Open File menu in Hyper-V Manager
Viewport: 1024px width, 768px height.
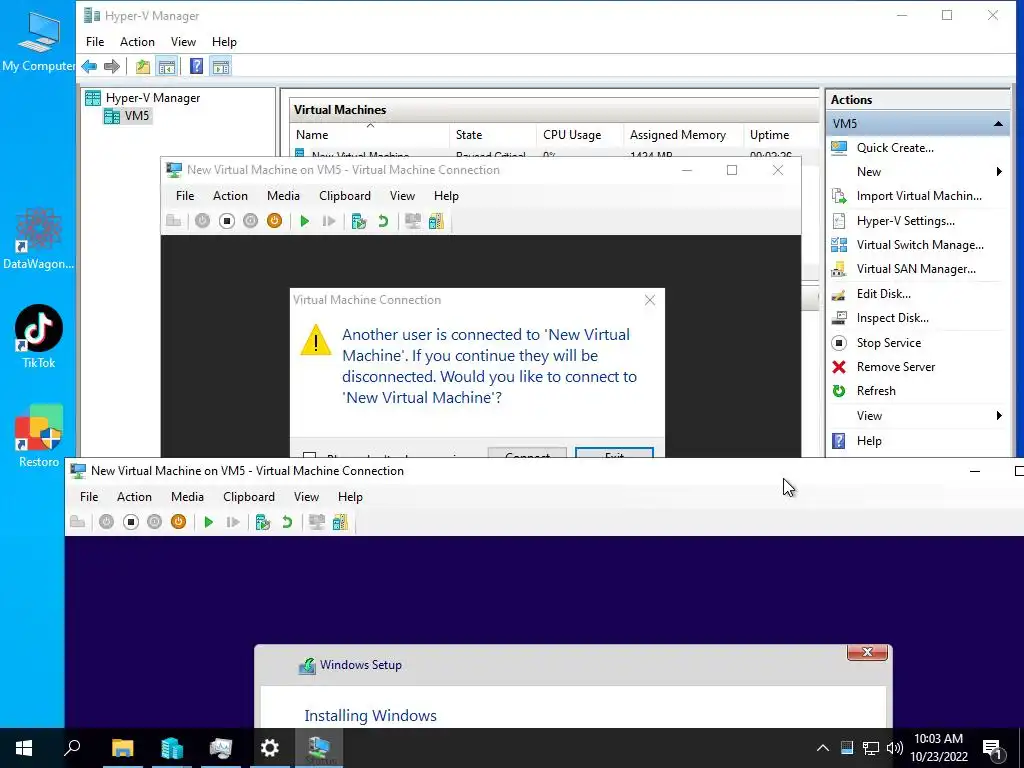point(95,42)
